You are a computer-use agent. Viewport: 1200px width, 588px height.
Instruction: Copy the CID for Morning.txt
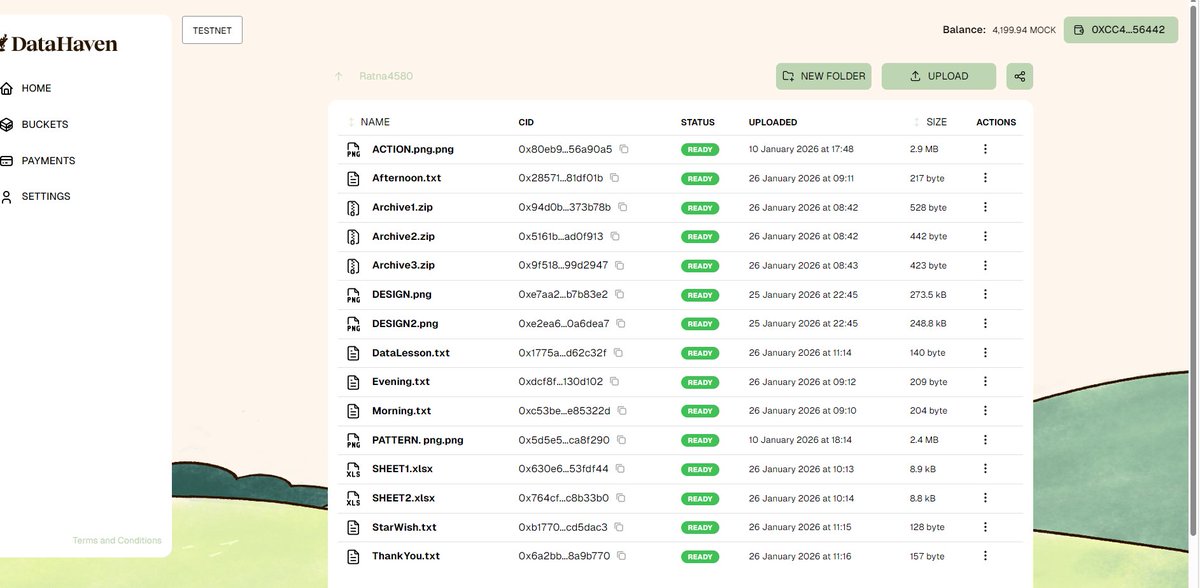621,411
